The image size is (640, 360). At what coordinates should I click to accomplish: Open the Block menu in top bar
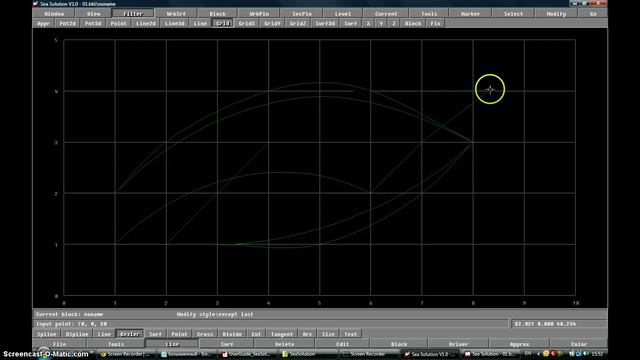point(218,13)
